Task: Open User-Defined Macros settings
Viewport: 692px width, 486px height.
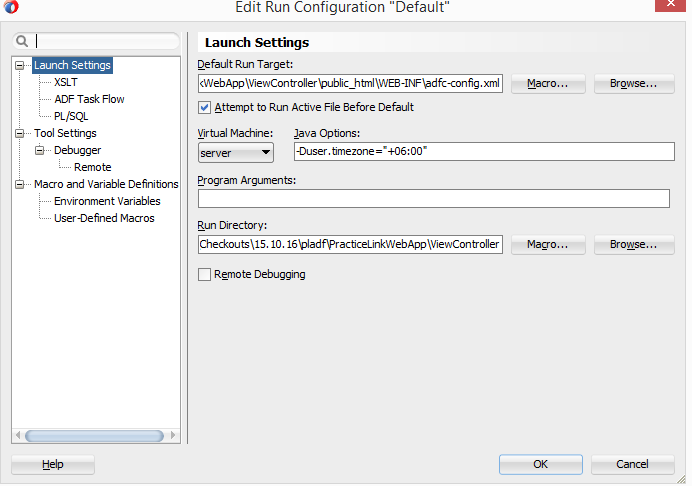Action: pos(104,218)
